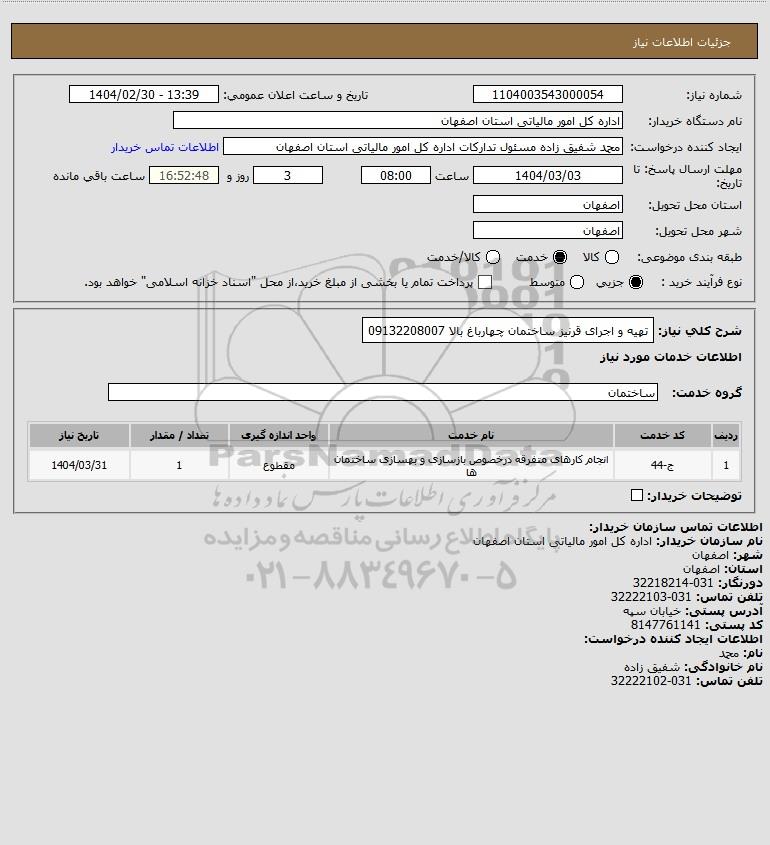The height and width of the screenshot is (845, 770).
Task: Click the service group field ساختمان
Action: coord(383,392)
